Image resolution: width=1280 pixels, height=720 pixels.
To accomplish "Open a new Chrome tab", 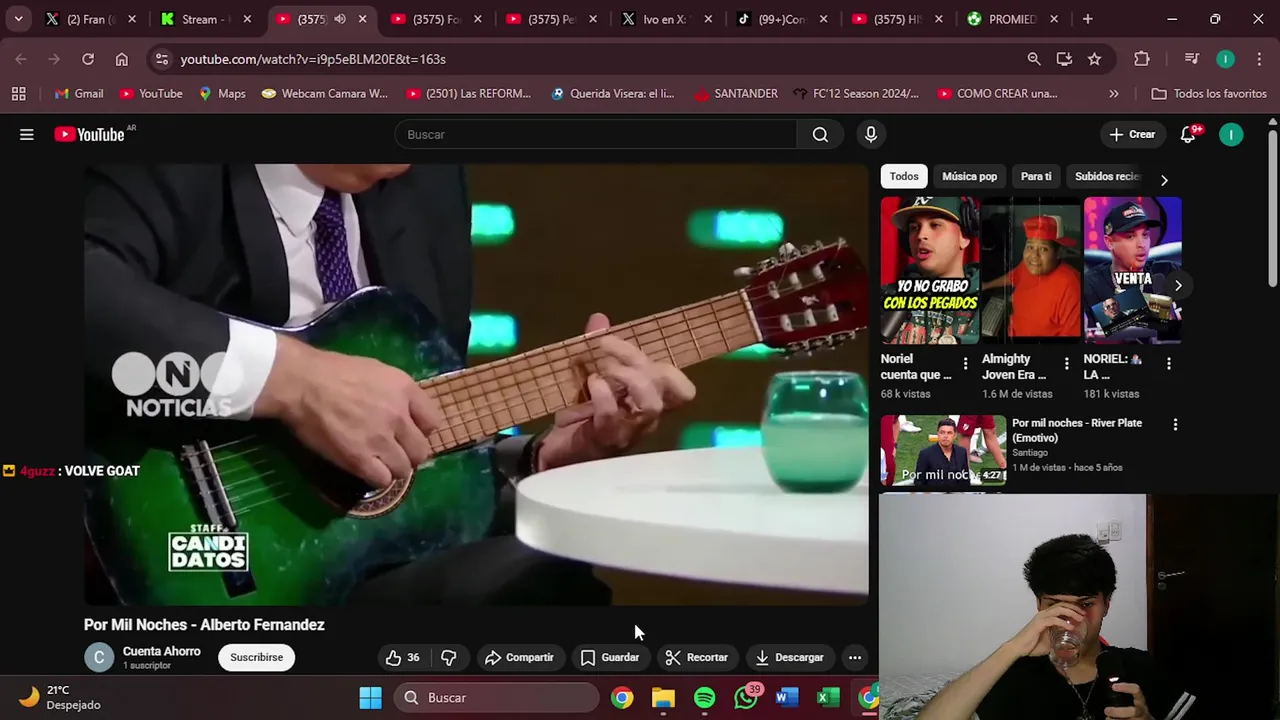I will point(1088,19).
